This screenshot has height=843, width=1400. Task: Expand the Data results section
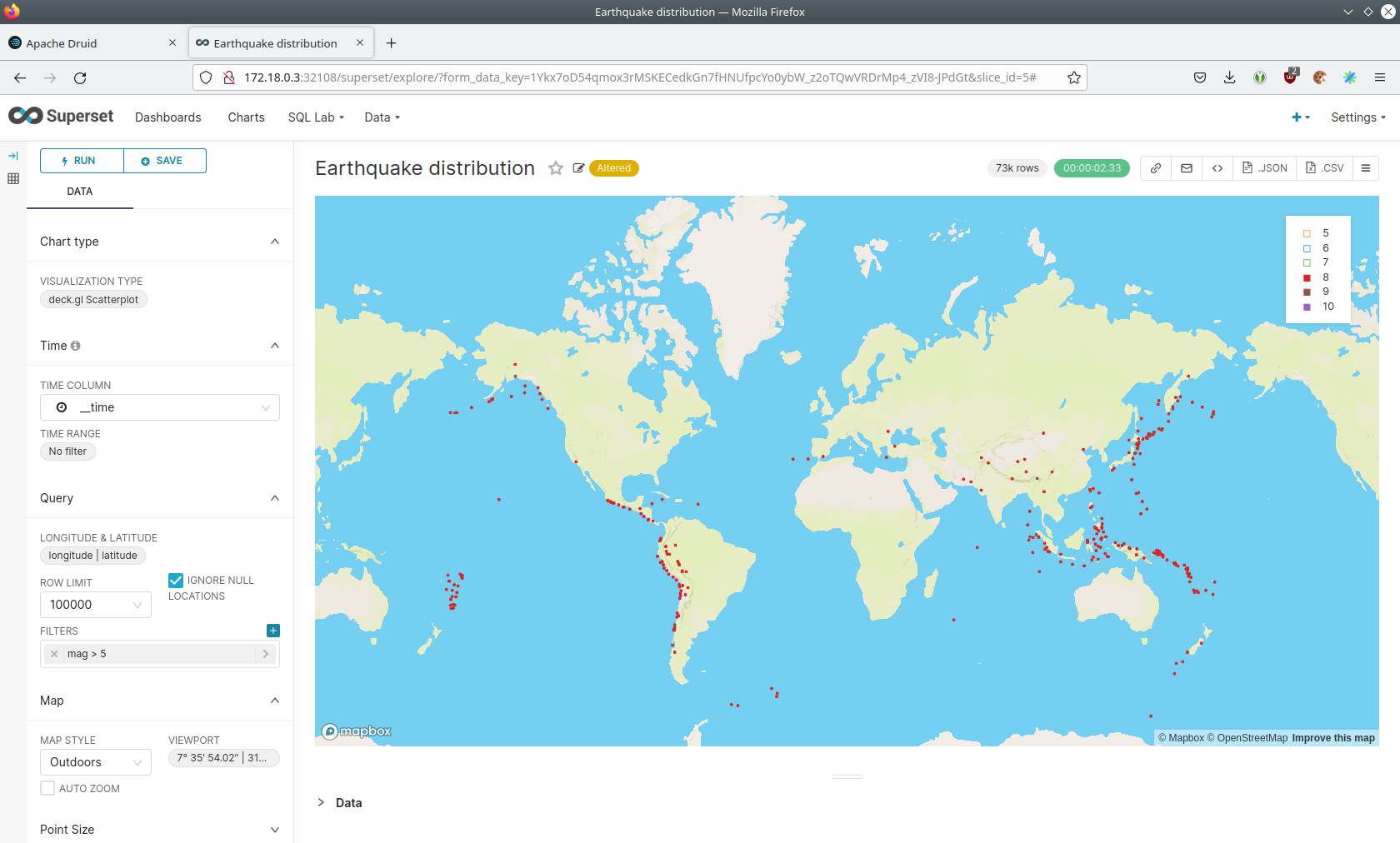pos(322,802)
